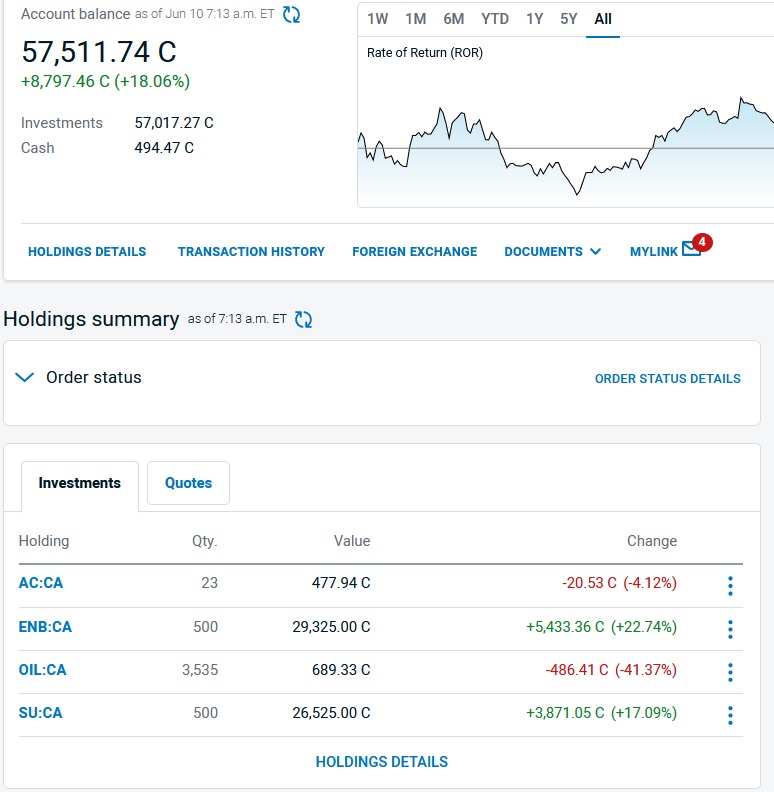
Task: Select the 1W chart range
Action: 377,19
